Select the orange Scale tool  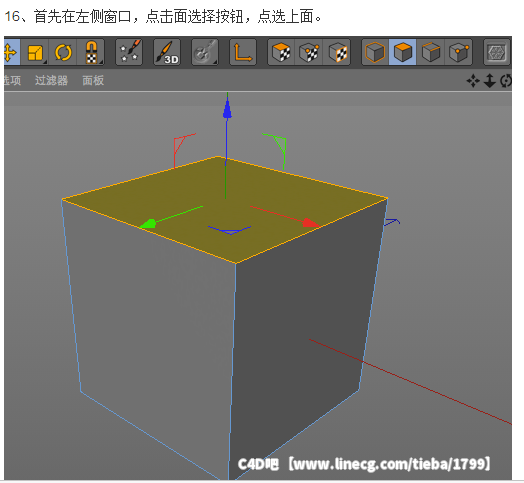point(35,52)
